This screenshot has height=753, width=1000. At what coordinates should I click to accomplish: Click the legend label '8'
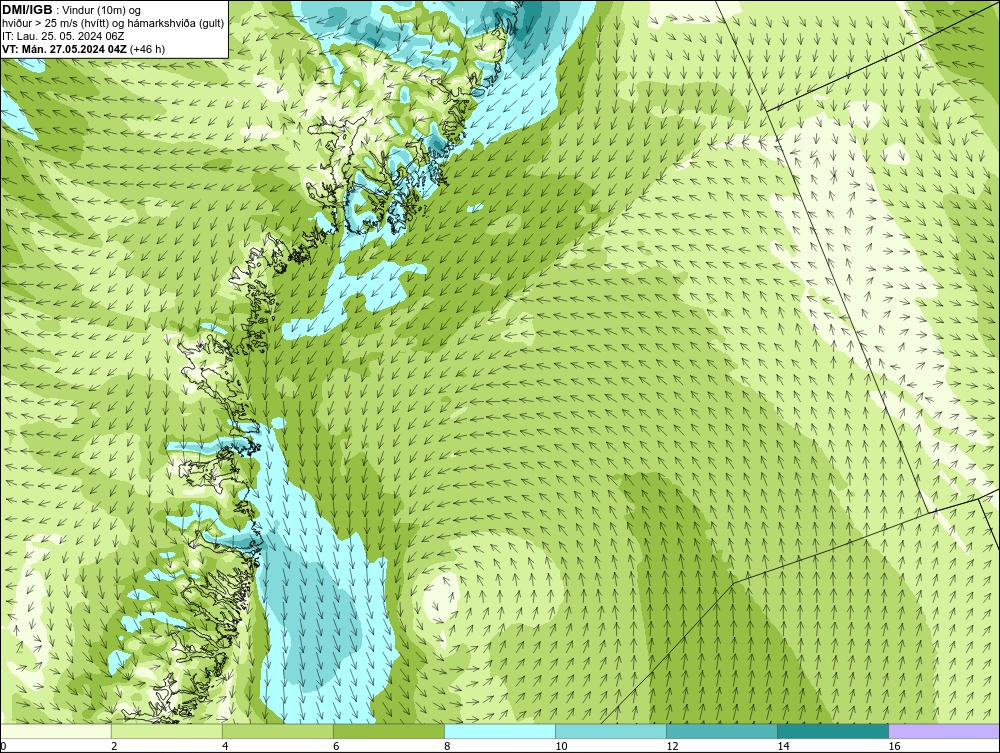click(447, 746)
